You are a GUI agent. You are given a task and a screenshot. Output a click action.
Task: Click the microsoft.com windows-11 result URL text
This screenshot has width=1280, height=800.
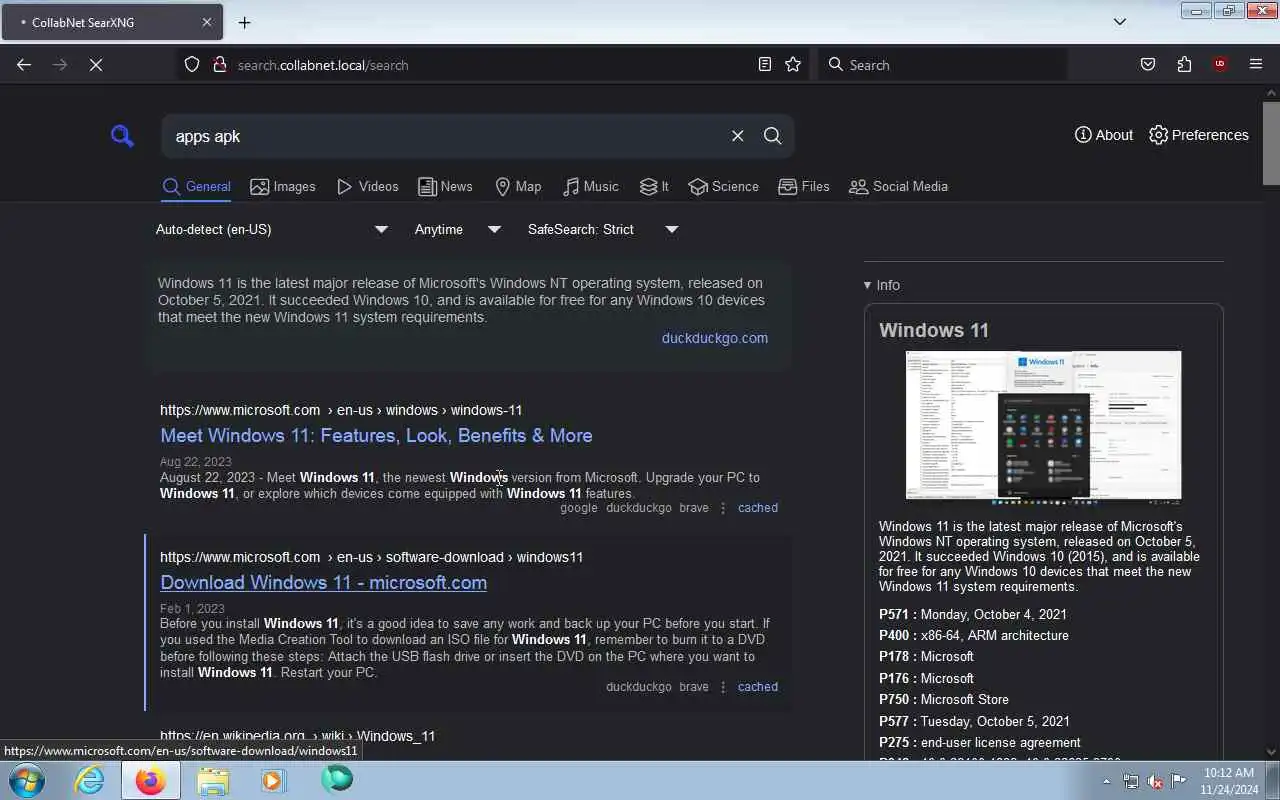pyautogui.click(x=341, y=410)
